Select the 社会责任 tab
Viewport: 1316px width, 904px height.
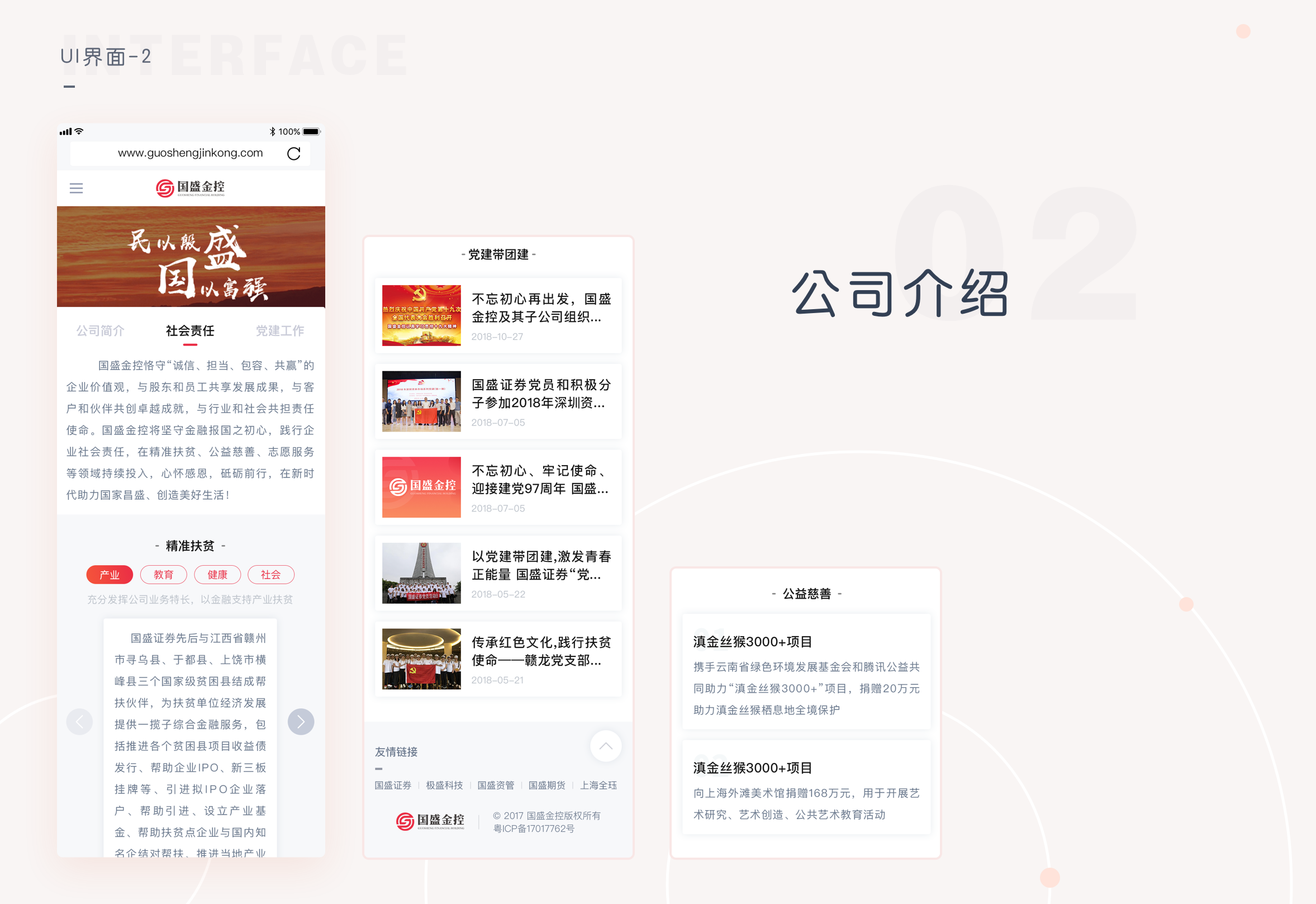pos(190,331)
